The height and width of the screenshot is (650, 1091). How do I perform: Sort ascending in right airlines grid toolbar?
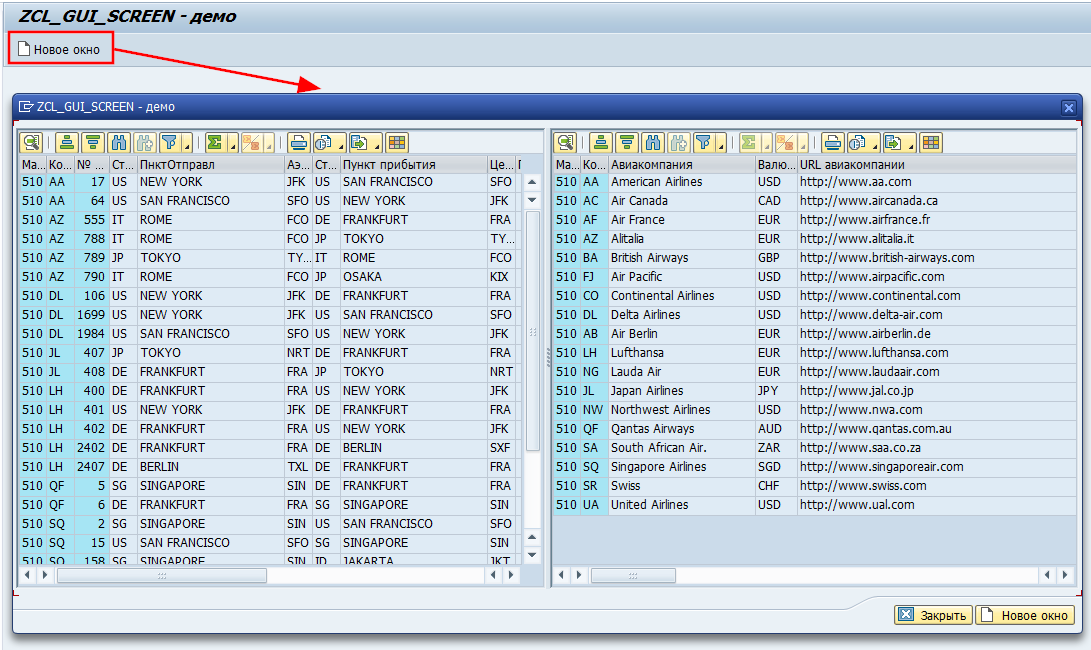point(601,143)
